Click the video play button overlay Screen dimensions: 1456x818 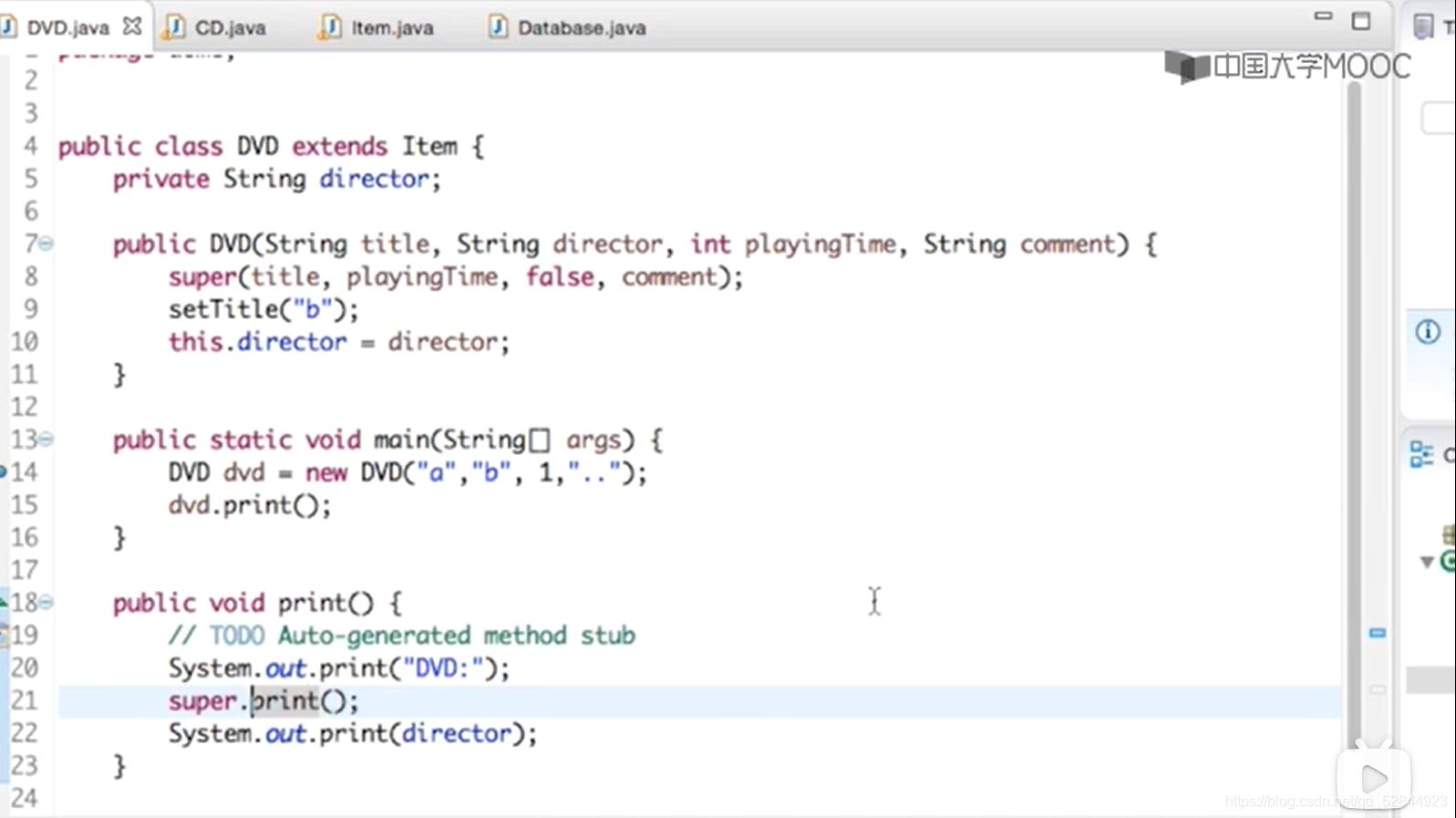point(1374,778)
